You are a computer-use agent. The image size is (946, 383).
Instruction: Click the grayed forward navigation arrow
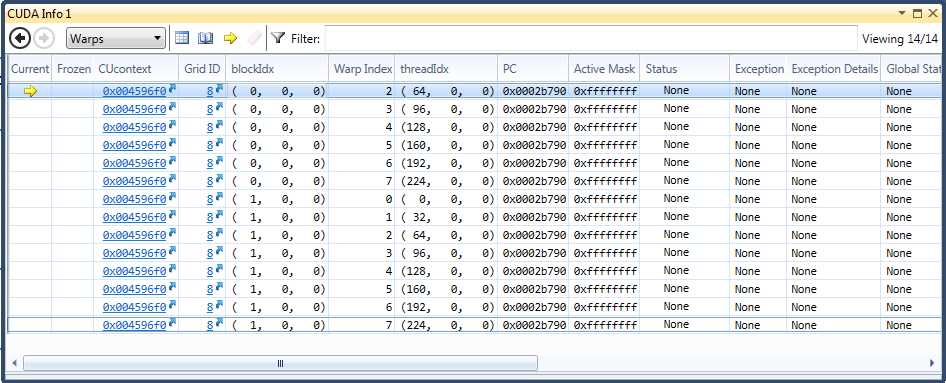tap(43, 39)
